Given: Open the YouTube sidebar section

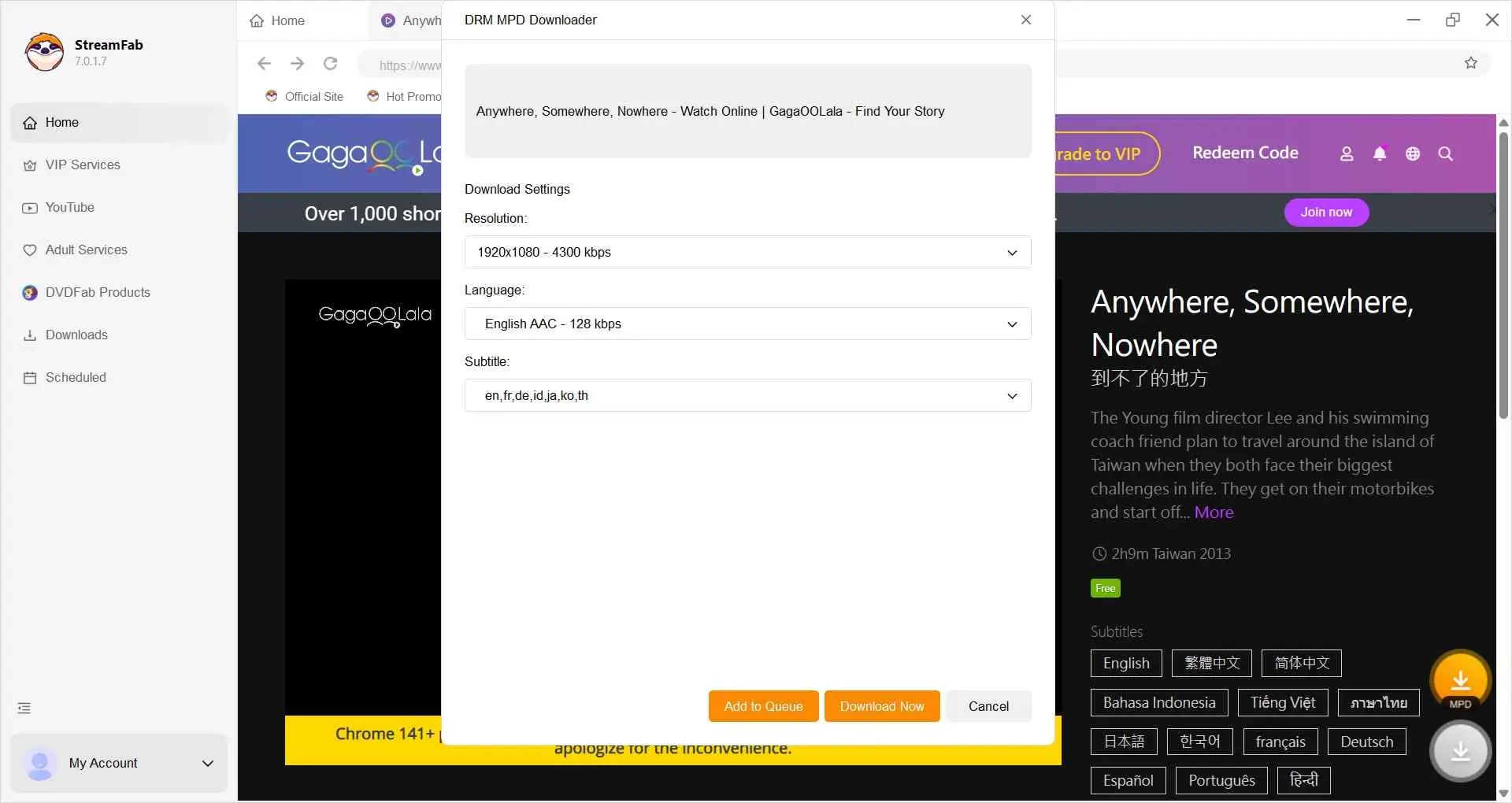Looking at the screenshot, I should pos(118,208).
